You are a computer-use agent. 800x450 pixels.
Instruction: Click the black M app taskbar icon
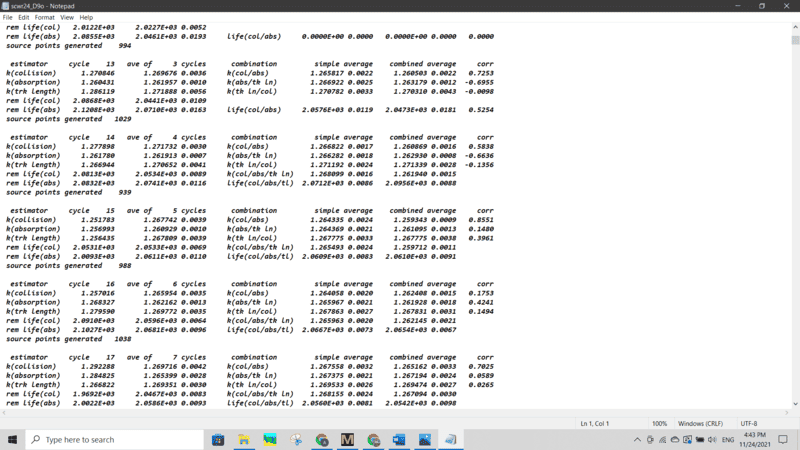pyautogui.click(x=348, y=439)
